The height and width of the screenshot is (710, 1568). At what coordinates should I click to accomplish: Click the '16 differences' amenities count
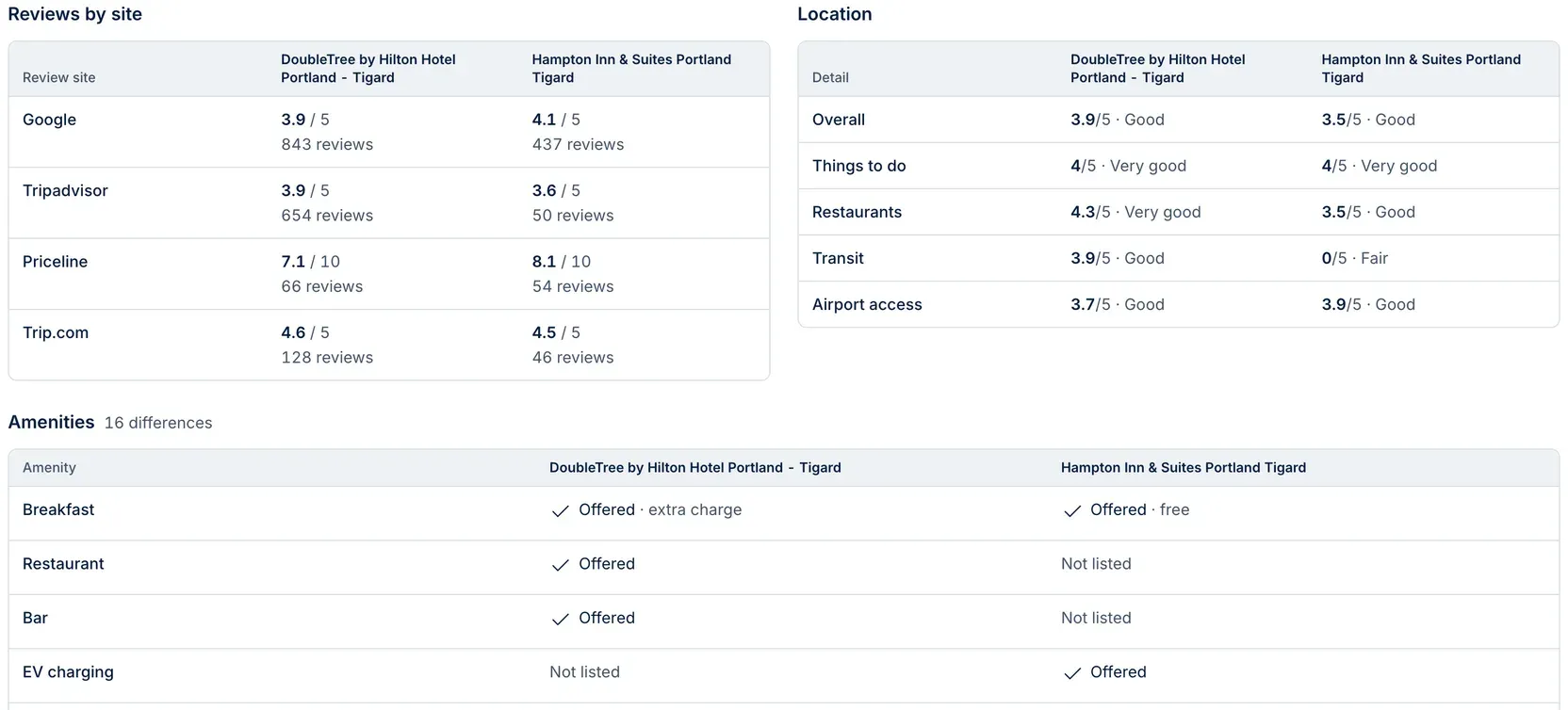click(158, 423)
